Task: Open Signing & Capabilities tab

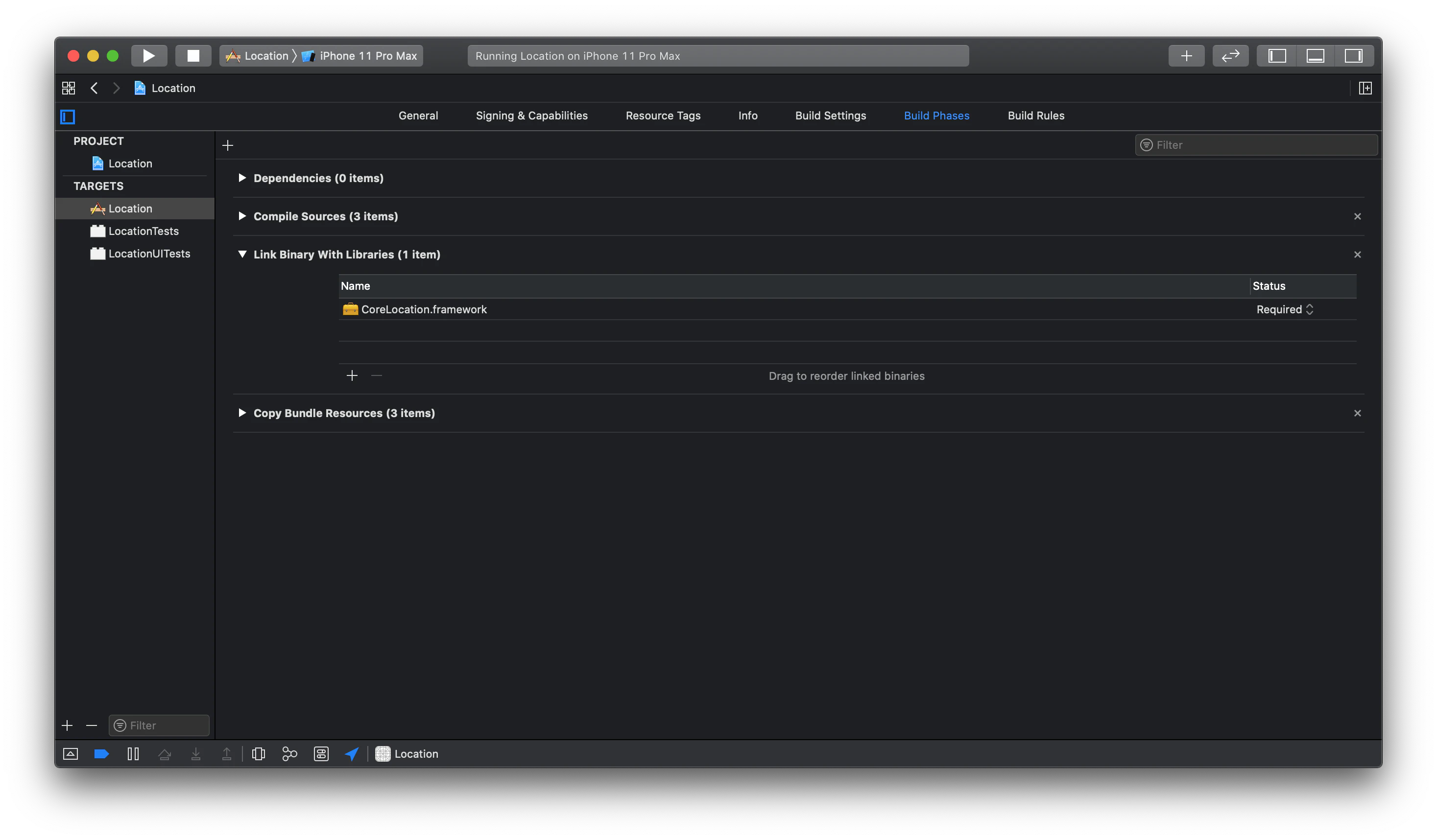Action: [x=531, y=116]
